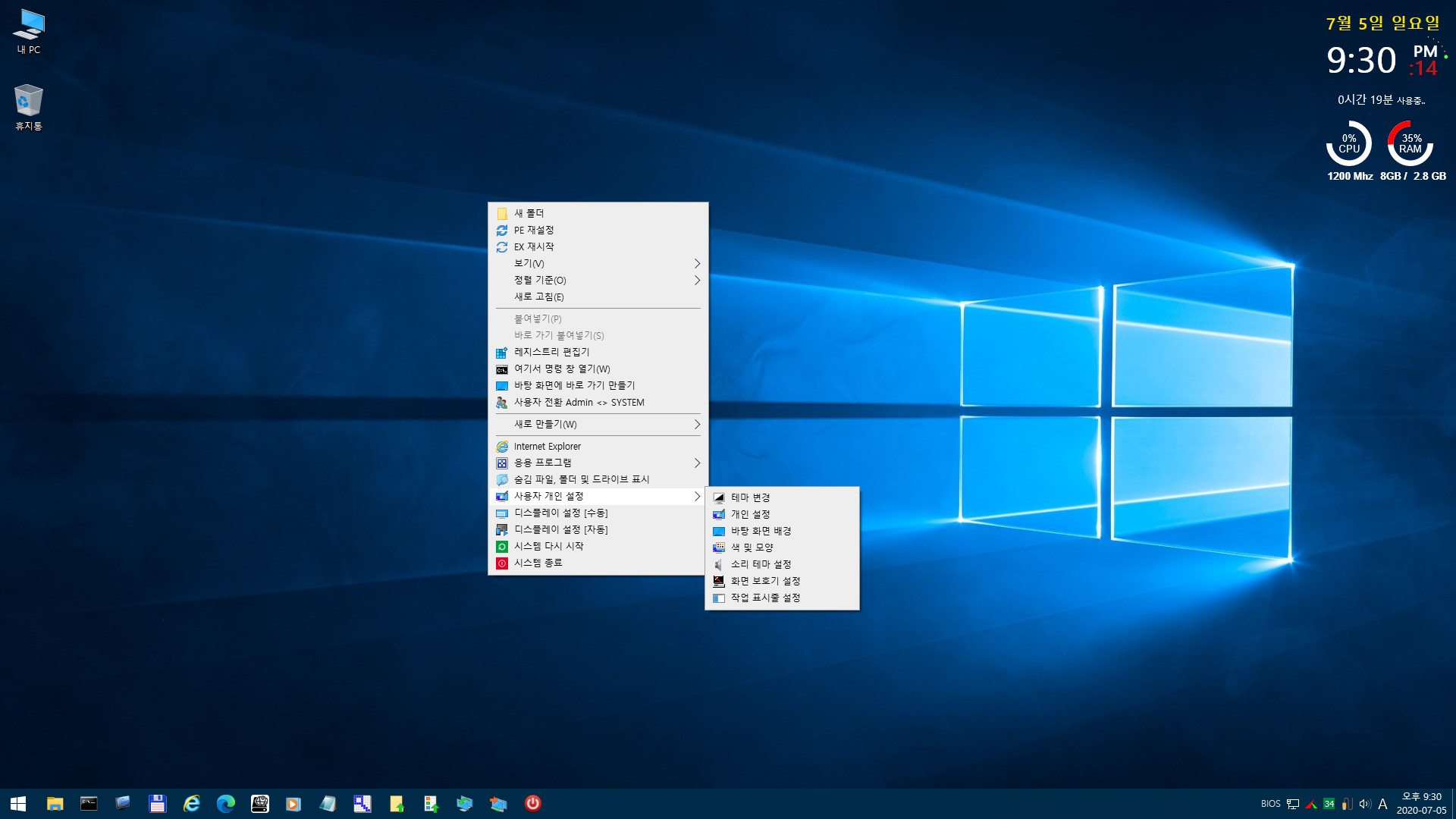This screenshot has width=1456, height=819.
Task: Choose 시스템 종료 menu entry
Action: [598, 563]
